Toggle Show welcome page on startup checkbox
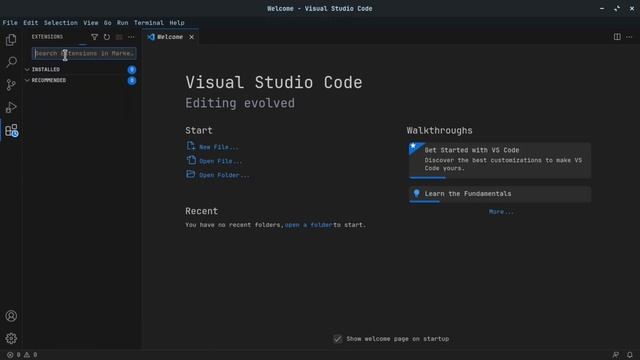Screen dimensions: 640x360 pyautogui.click(x=338, y=339)
